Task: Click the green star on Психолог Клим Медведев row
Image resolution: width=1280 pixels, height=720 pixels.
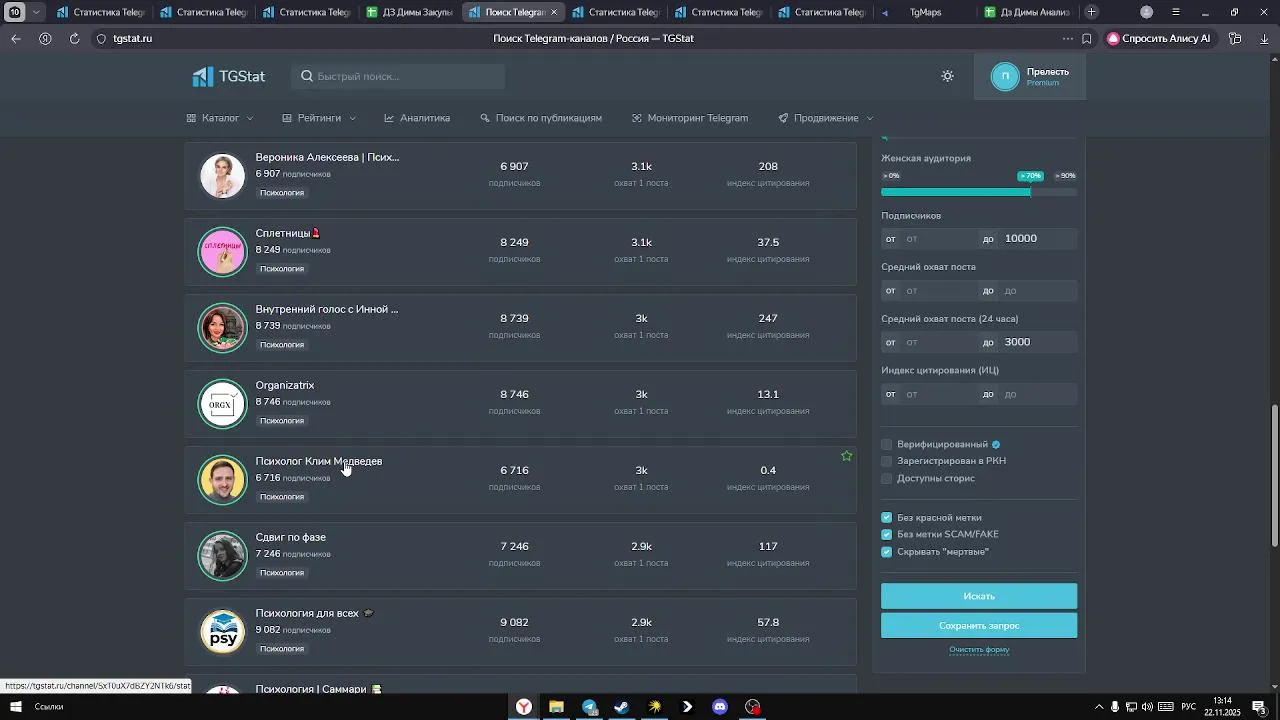Action: [x=847, y=456]
